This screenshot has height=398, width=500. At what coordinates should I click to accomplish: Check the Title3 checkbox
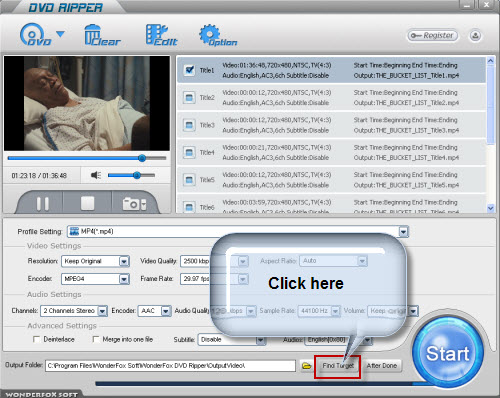point(189,125)
